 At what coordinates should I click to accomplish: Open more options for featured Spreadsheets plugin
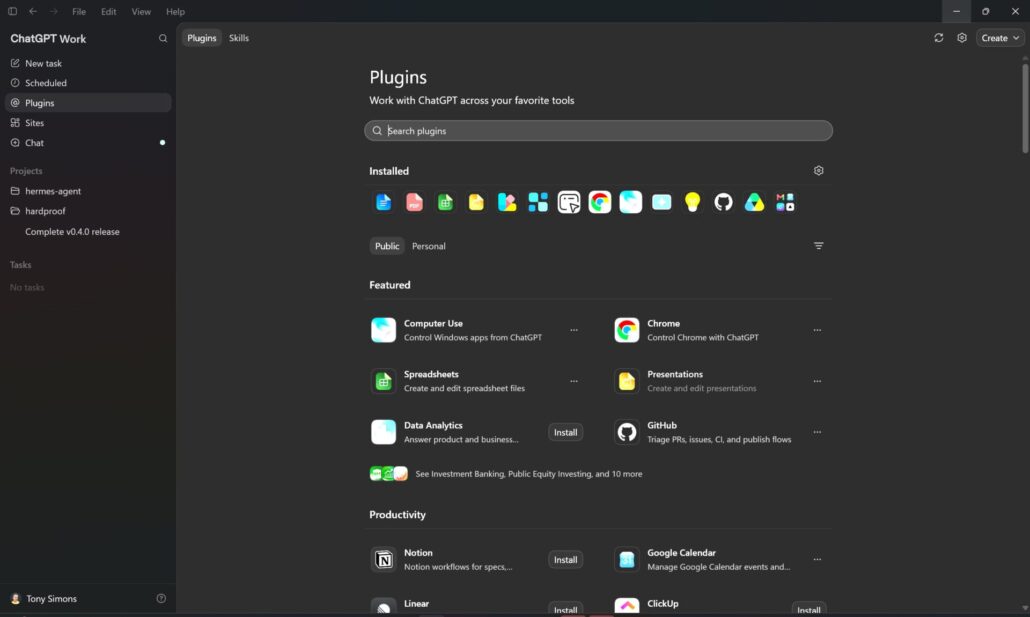[x=574, y=381]
